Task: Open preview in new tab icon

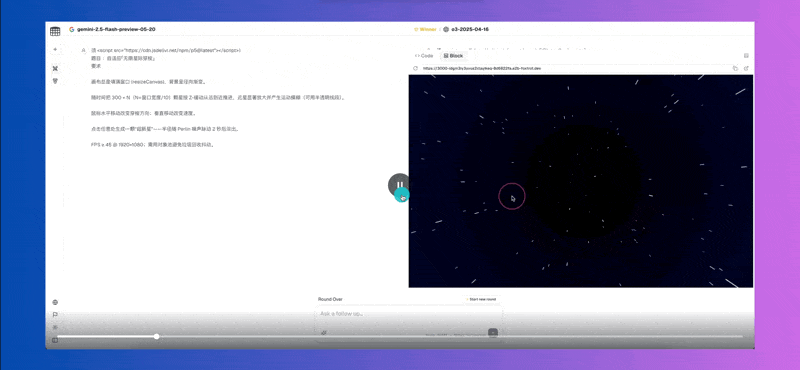Action: pos(746,68)
